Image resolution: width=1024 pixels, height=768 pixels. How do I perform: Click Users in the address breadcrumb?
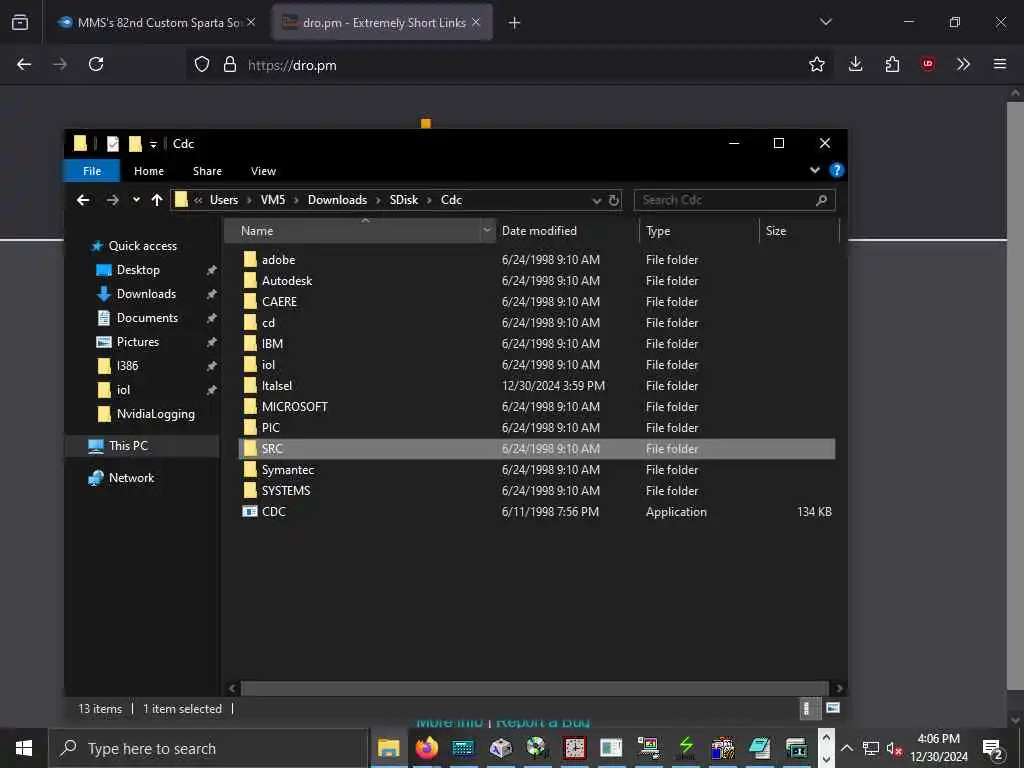click(x=224, y=200)
